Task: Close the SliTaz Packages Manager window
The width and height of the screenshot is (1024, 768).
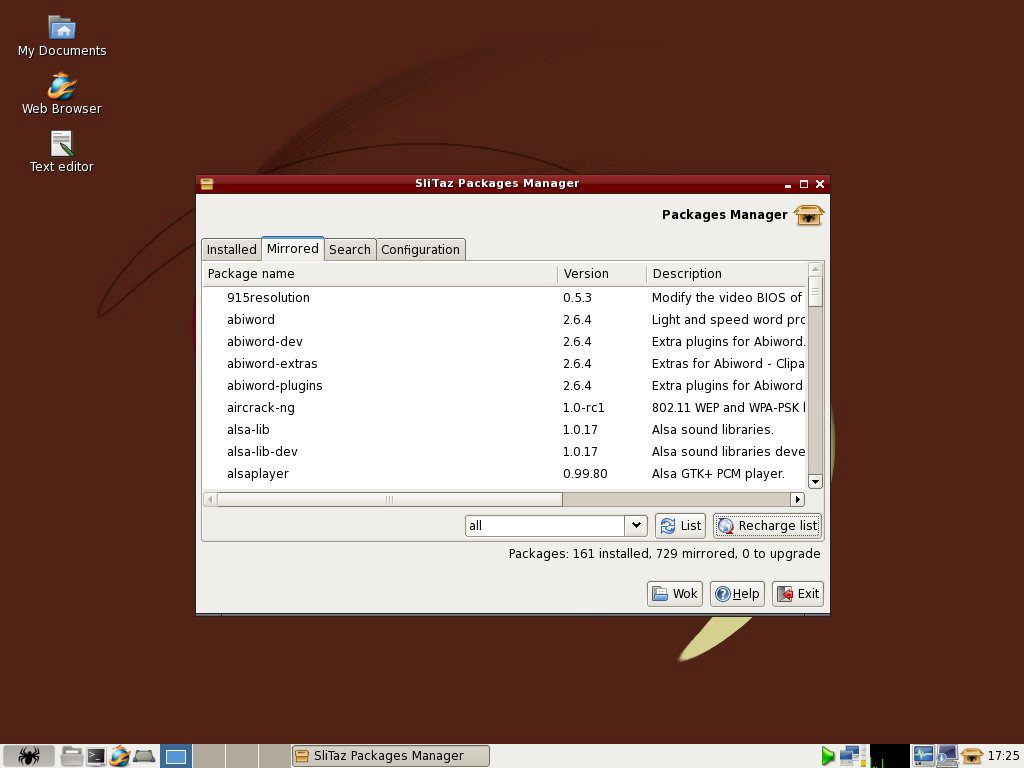Action: pyautogui.click(x=820, y=184)
